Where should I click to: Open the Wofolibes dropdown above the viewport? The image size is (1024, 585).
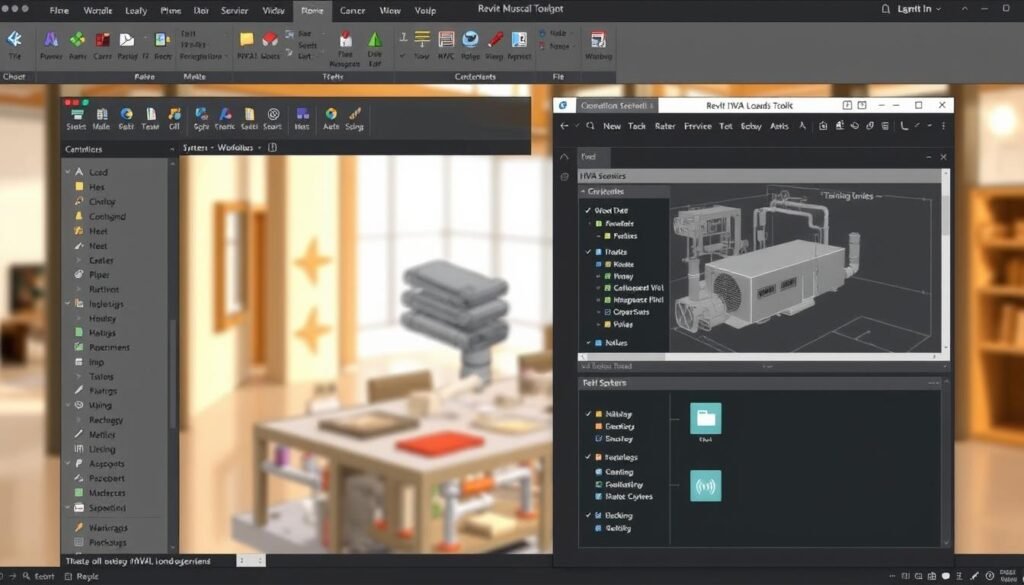(240, 148)
